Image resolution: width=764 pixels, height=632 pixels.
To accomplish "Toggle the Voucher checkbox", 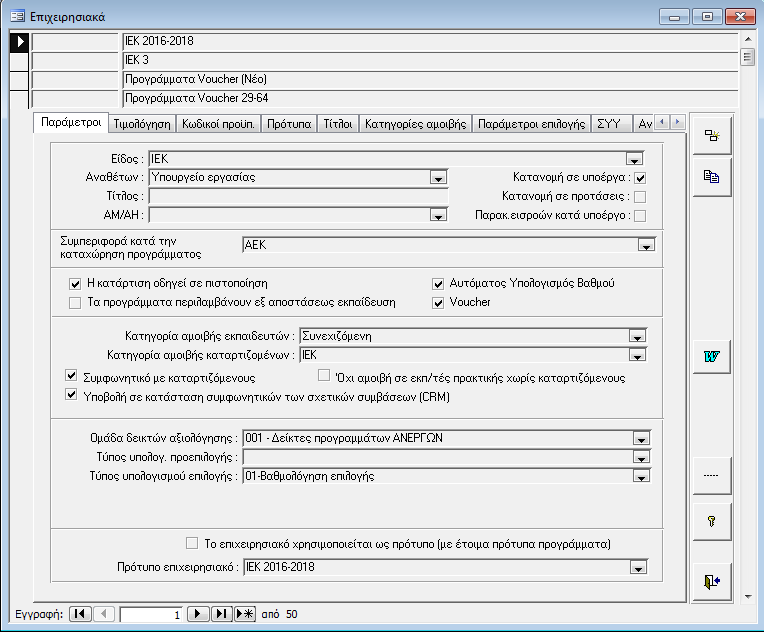I will 438,302.
